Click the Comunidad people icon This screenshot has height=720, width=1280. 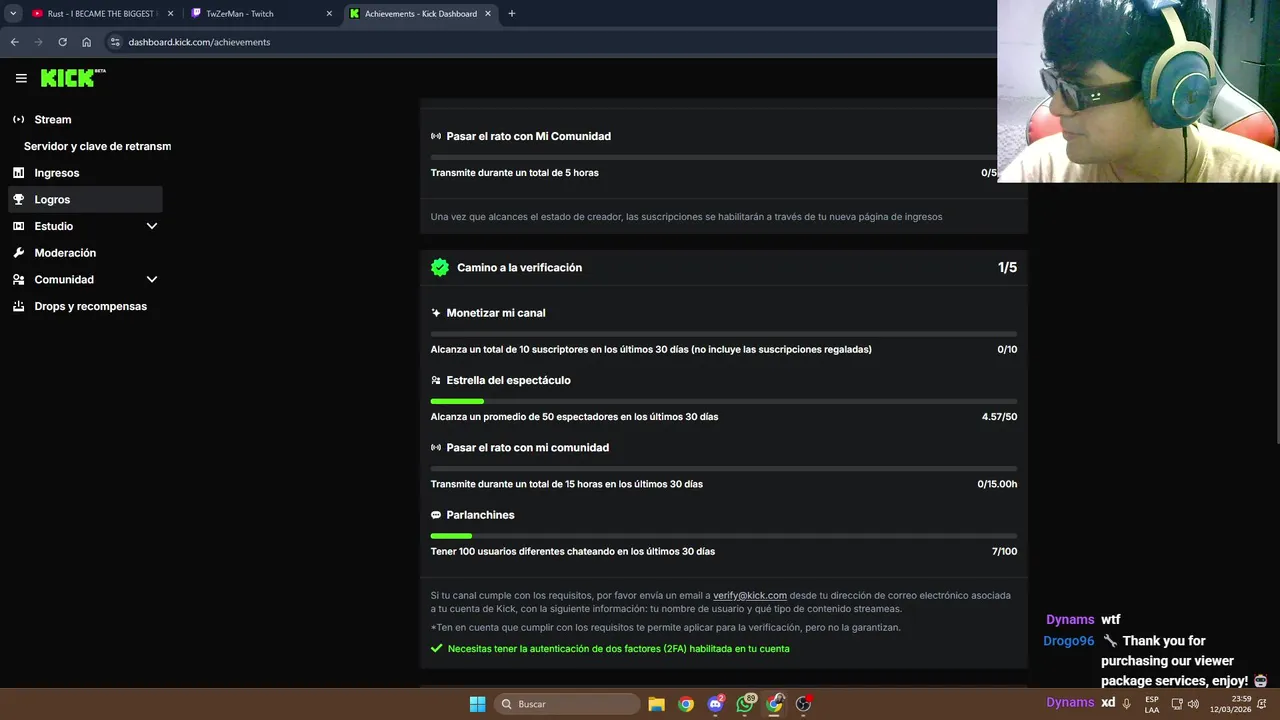click(18, 280)
